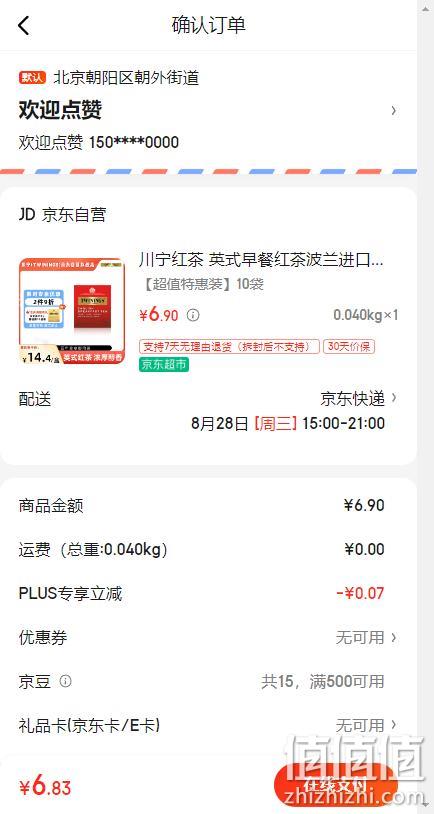Expand the delivery address chevron
434x814 pixels.
pos(394,111)
